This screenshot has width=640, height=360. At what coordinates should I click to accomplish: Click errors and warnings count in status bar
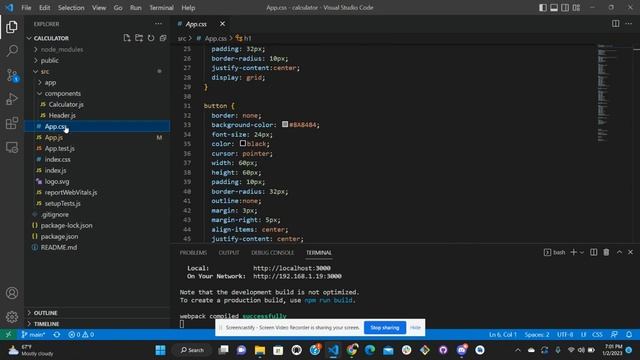point(81,334)
